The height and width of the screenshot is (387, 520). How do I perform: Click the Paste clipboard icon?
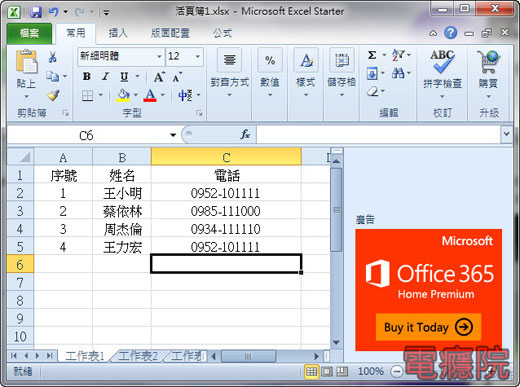click(x=26, y=61)
